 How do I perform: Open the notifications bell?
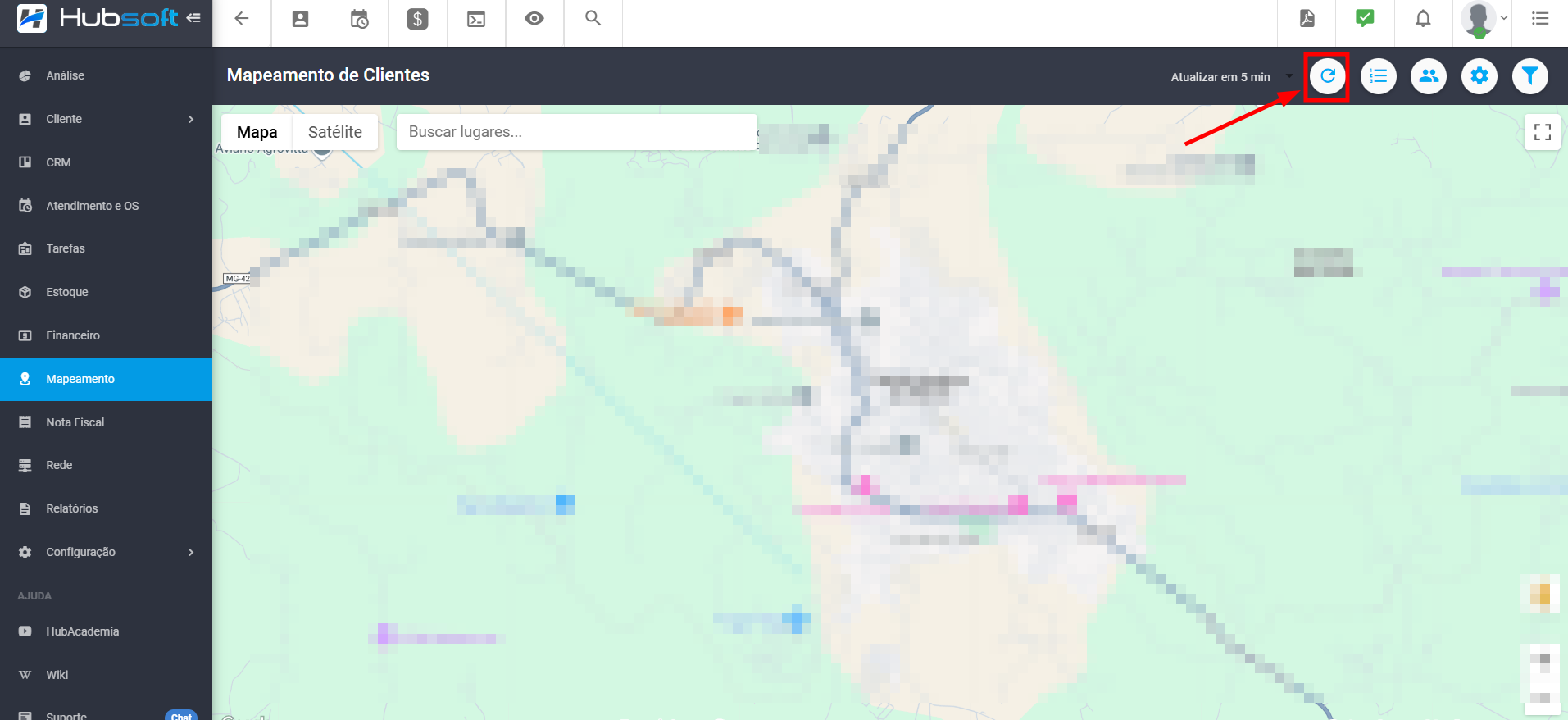pyautogui.click(x=1423, y=18)
